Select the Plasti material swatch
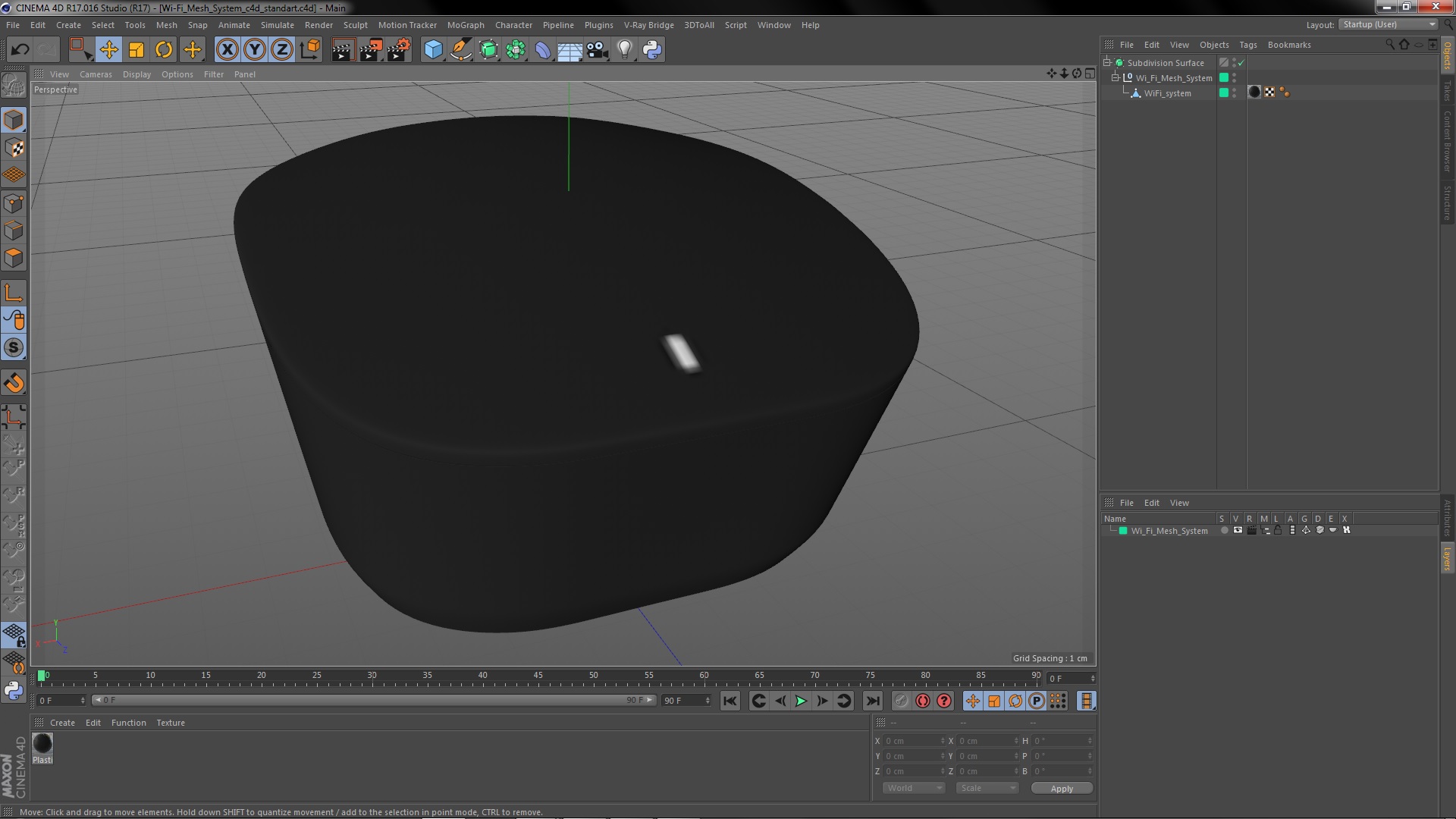The width and height of the screenshot is (1456, 819). [42, 744]
